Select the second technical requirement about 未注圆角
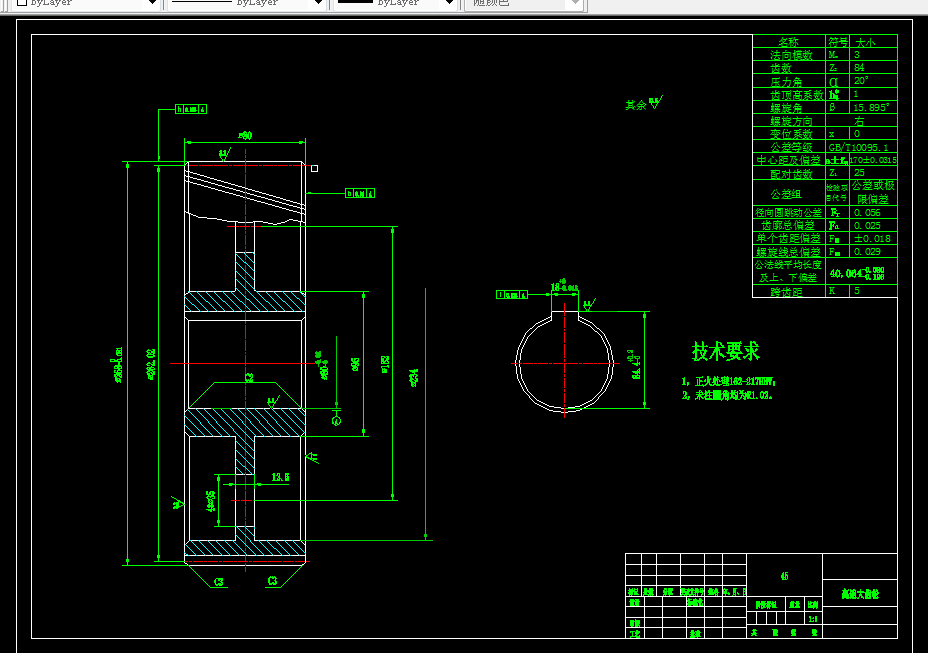The image size is (928, 653). 727,395
